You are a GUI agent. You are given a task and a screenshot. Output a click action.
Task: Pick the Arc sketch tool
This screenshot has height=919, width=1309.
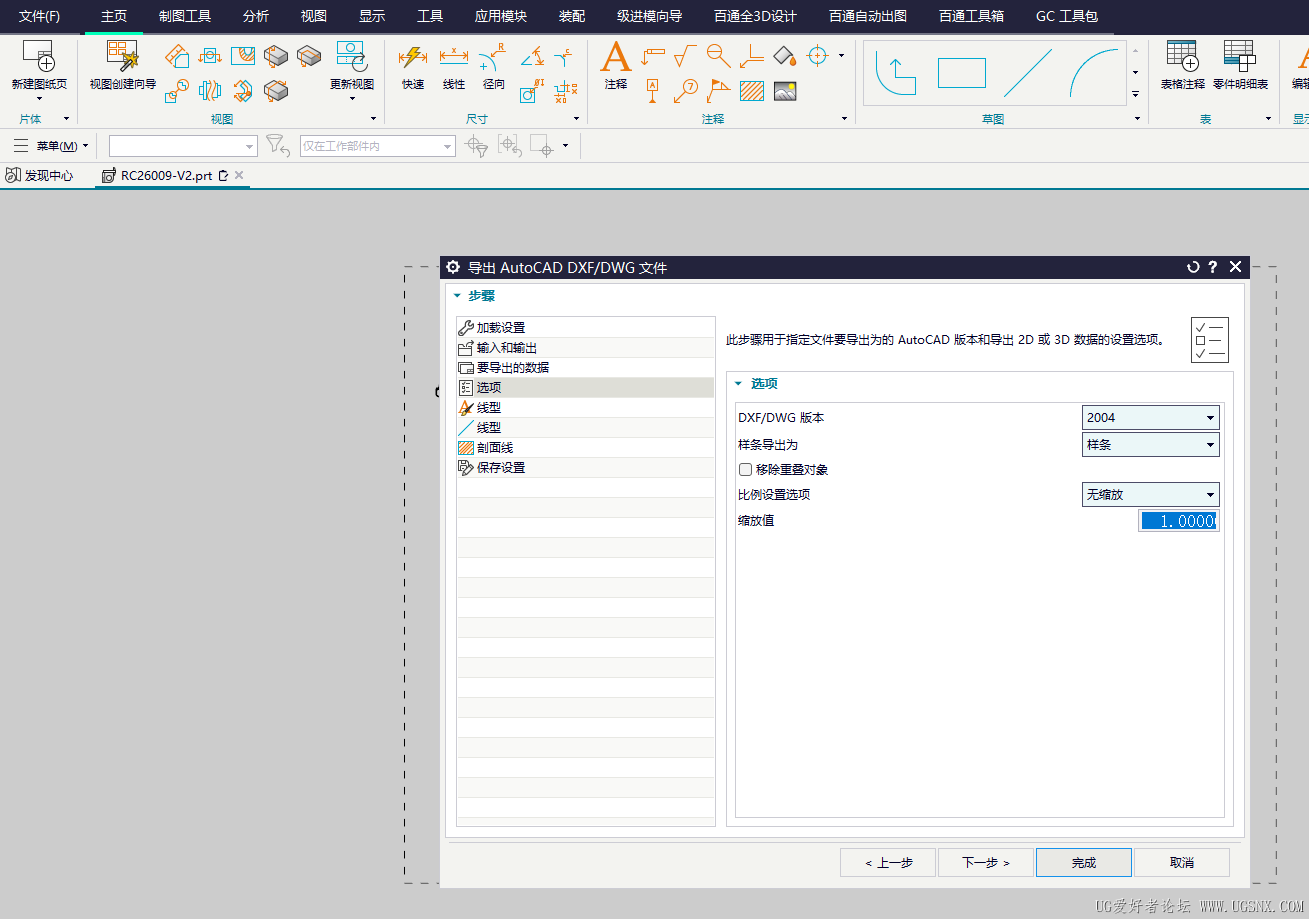[x=1092, y=73]
